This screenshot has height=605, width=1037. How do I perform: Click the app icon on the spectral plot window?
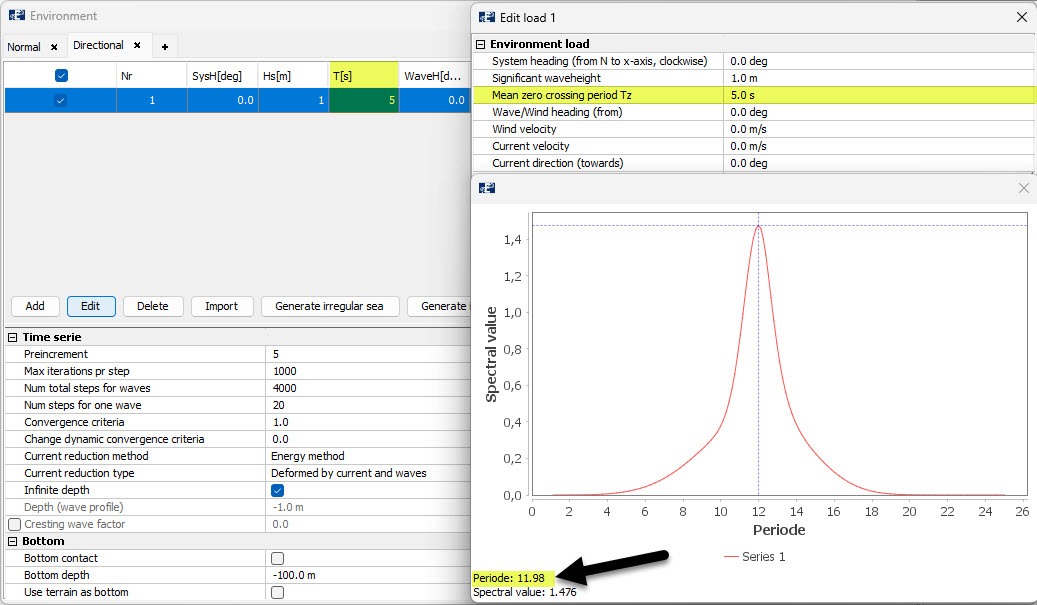tap(487, 187)
